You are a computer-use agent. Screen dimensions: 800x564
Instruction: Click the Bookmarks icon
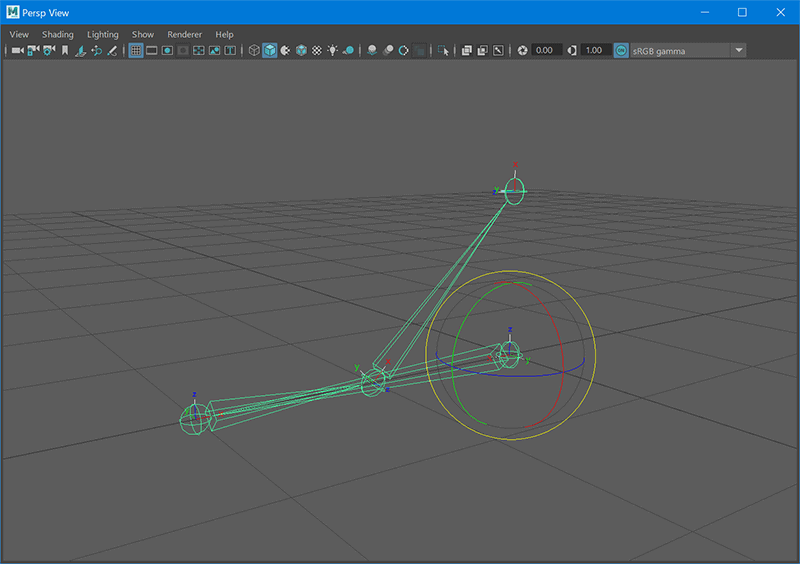tap(65, 50)
